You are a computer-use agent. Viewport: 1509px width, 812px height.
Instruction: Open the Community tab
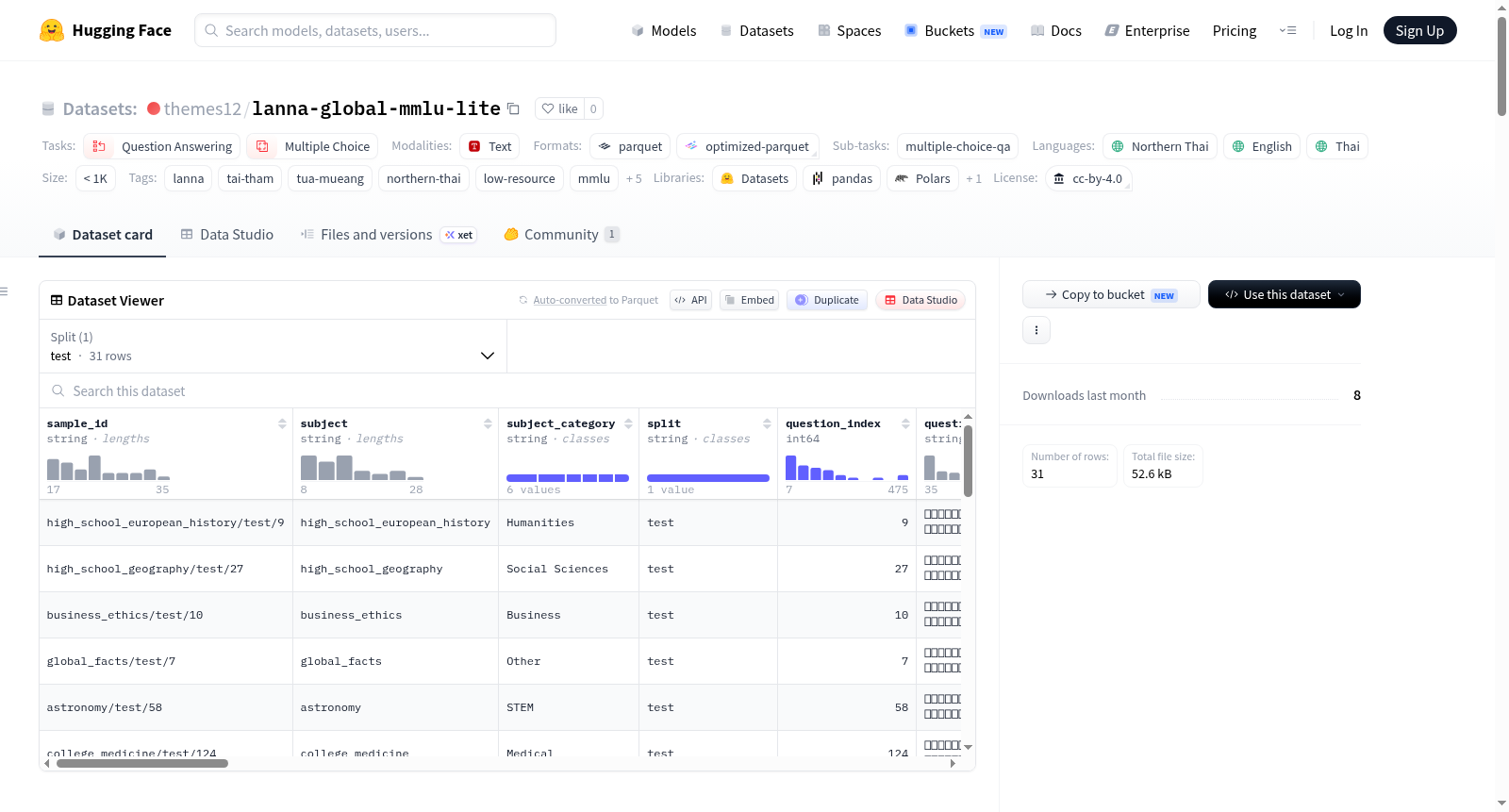click(561, 235)
